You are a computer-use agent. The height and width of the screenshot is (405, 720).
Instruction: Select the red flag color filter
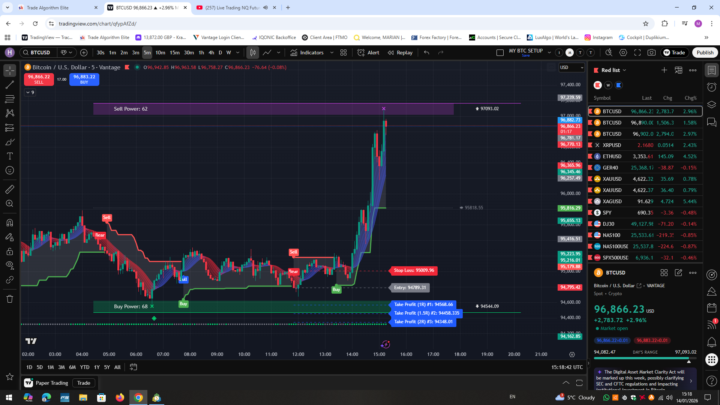pos(597,85)
